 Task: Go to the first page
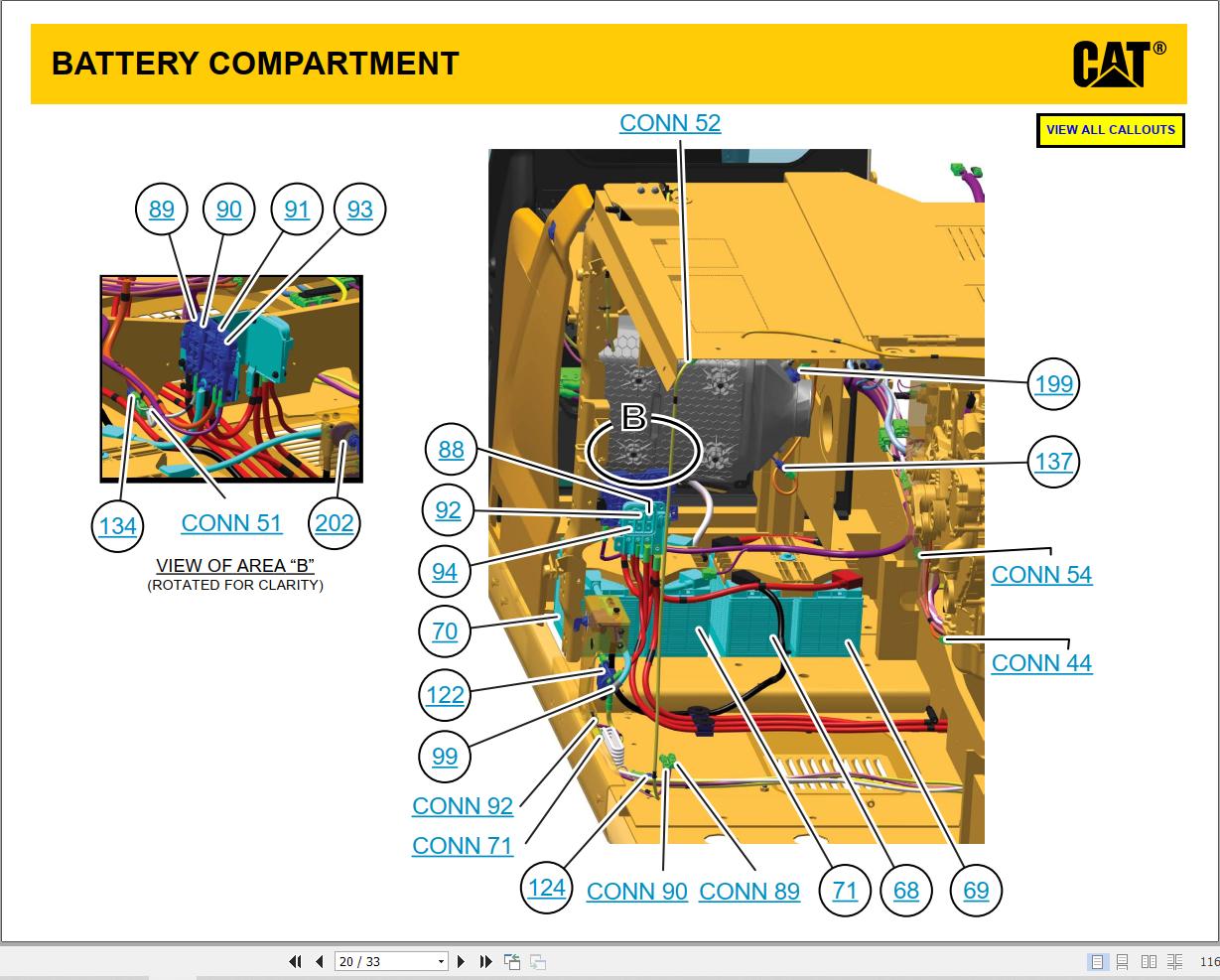point(295,961)
